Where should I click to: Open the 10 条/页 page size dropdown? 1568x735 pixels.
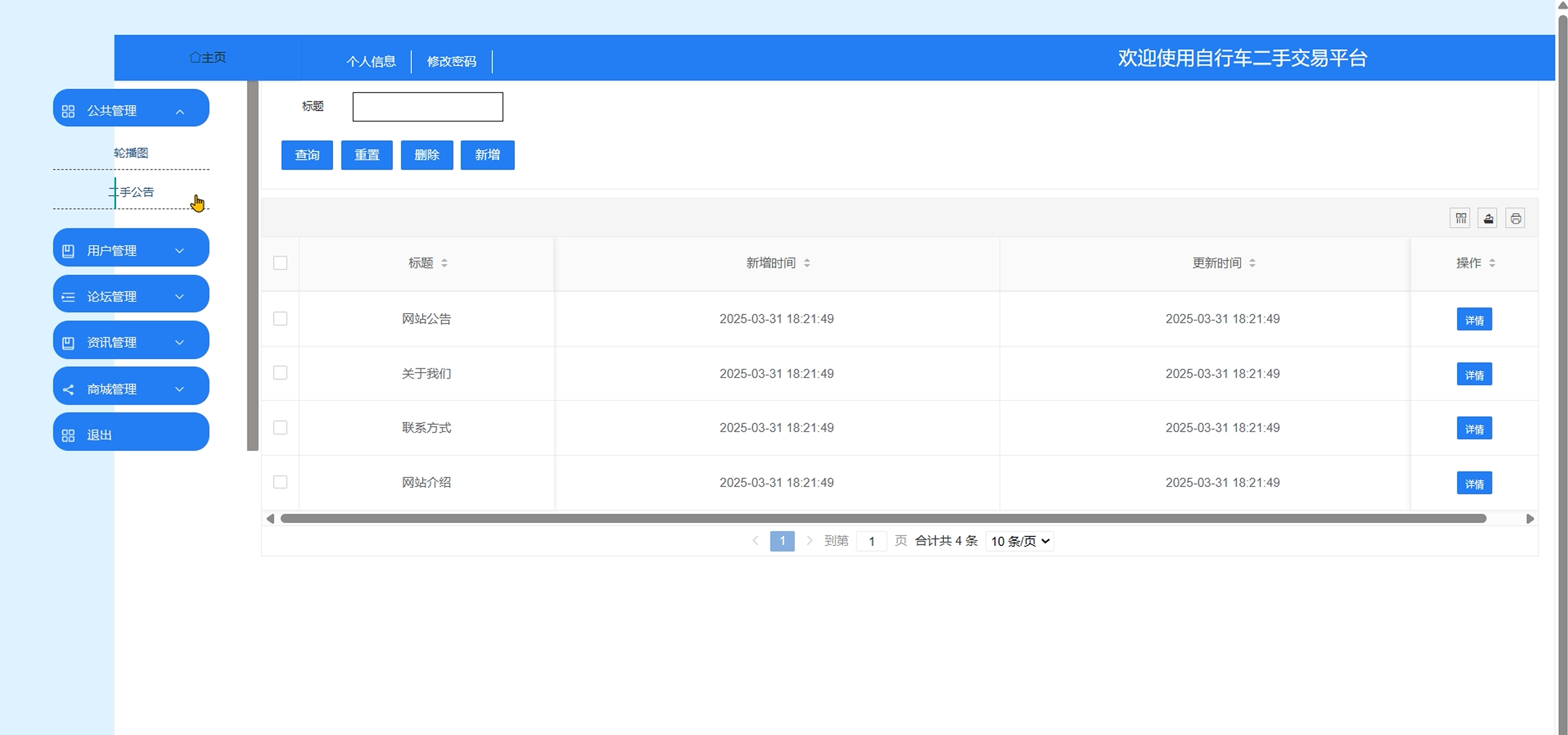1020,540
